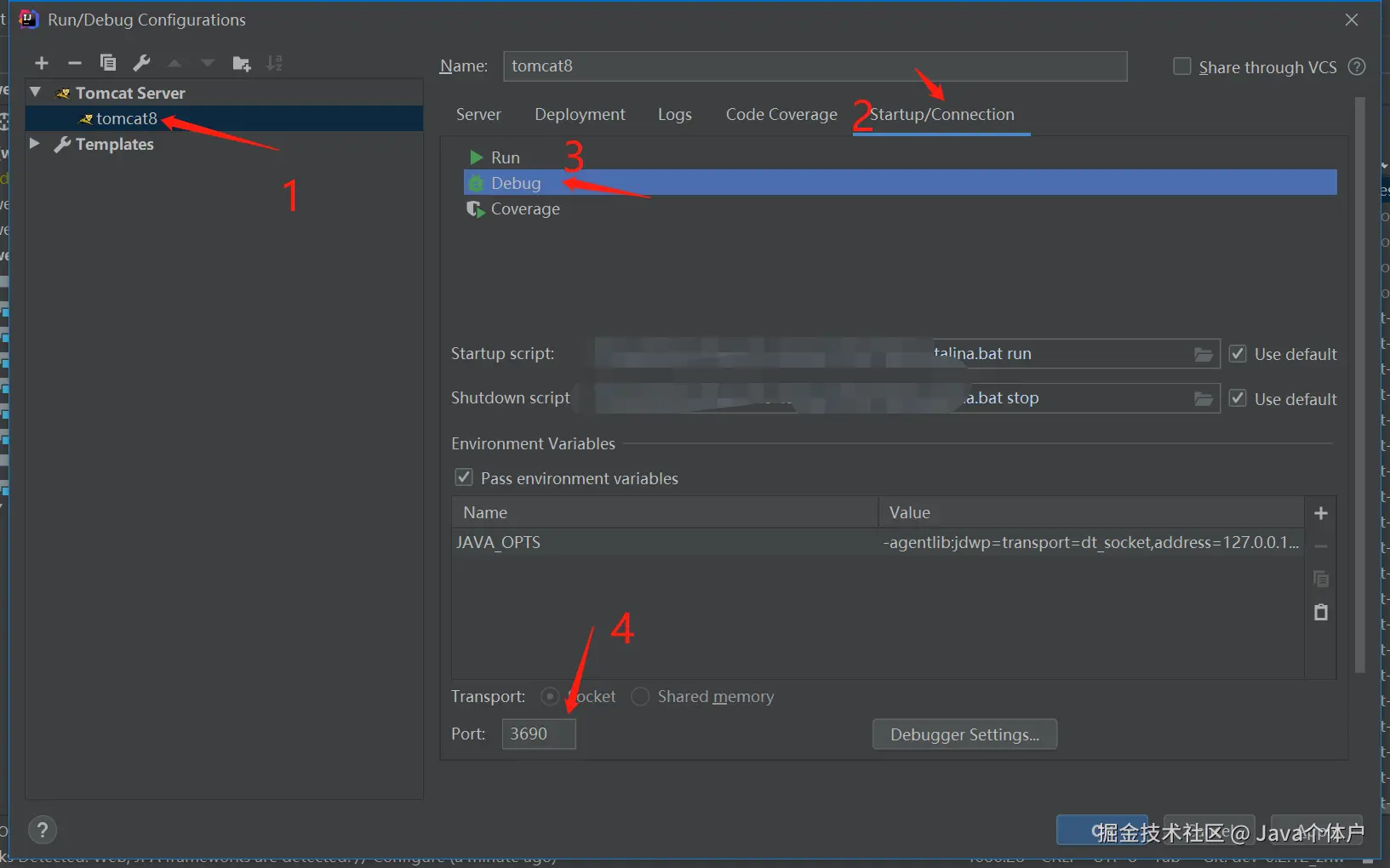Screen dimensions: 1390x868
Task: Copy the selected configuration
Action: click(108, 63)
